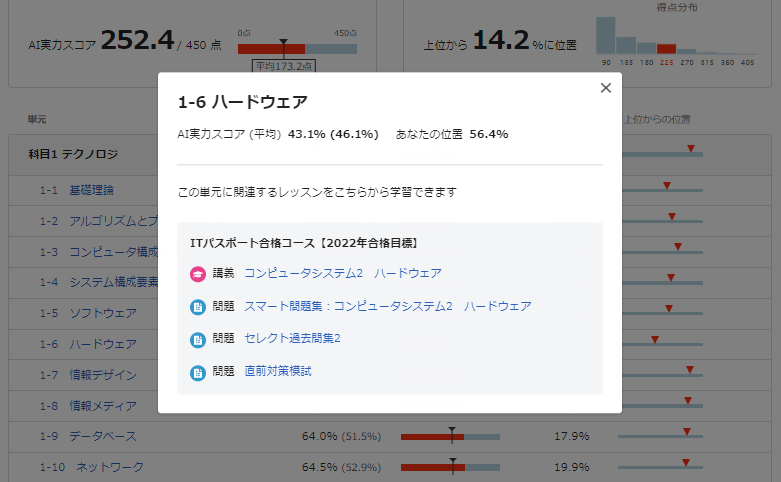Select unit 1-8 情報メディア
Viewport: 781px width, 482px height.
[x=88, y=406]
